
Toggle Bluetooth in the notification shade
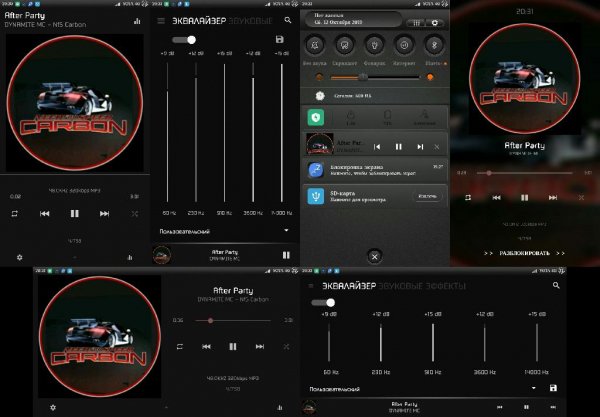434,45
